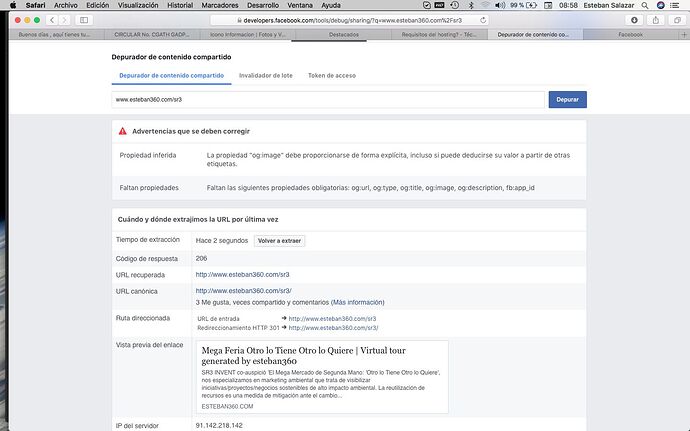Open Siri from the menu bar
690x431 pixels.
point(661,5)
